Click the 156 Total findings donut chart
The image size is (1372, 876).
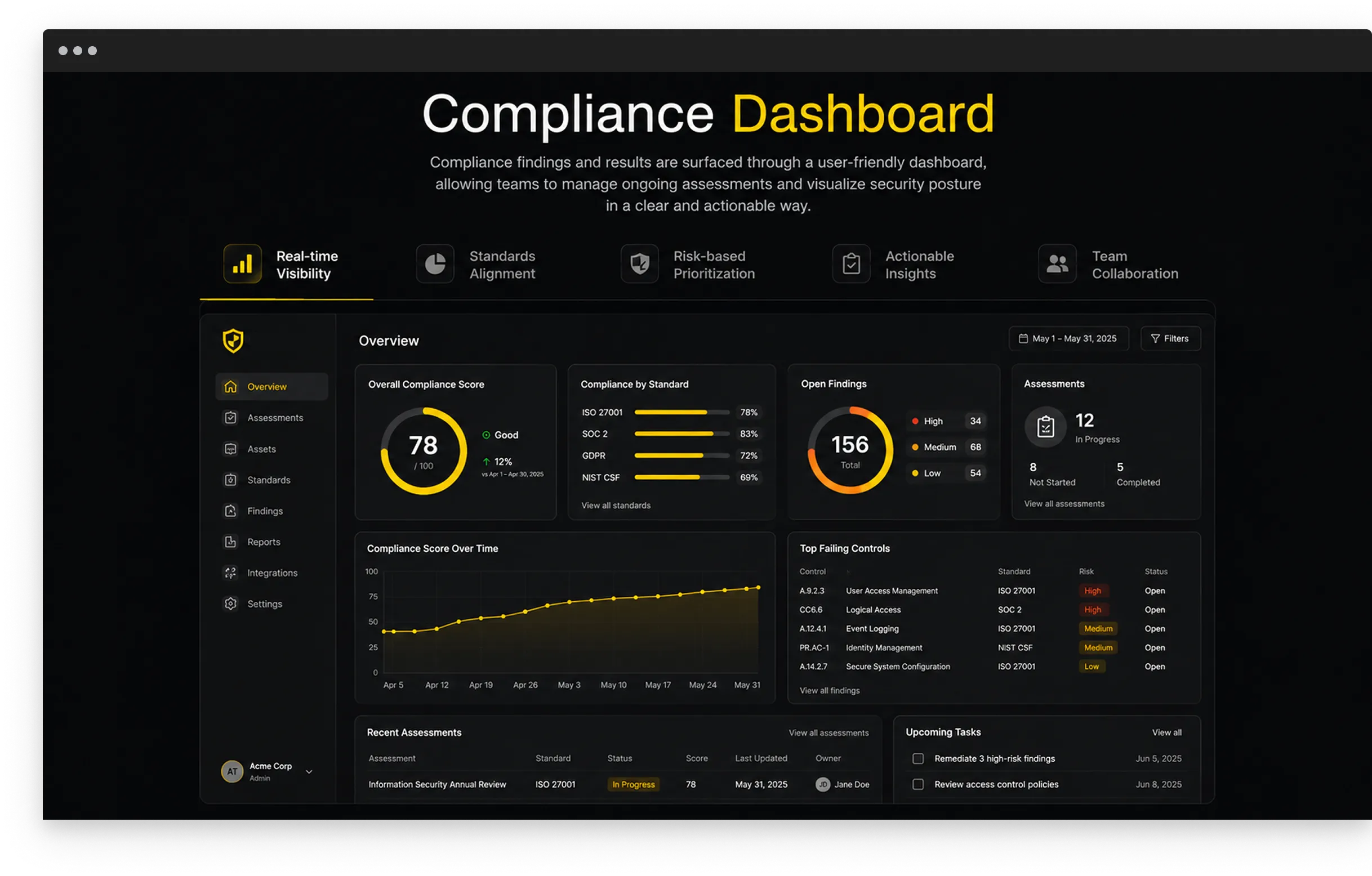coord(850,450)
